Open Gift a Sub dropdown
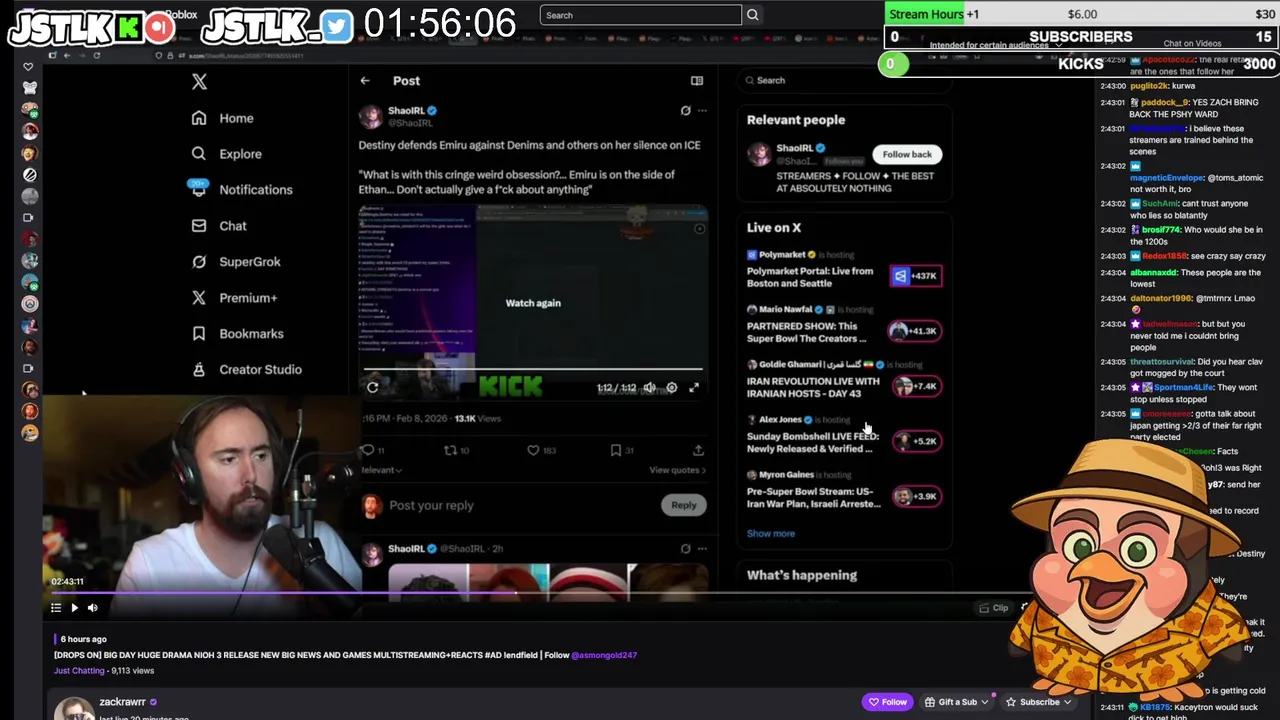 (959, 702)
